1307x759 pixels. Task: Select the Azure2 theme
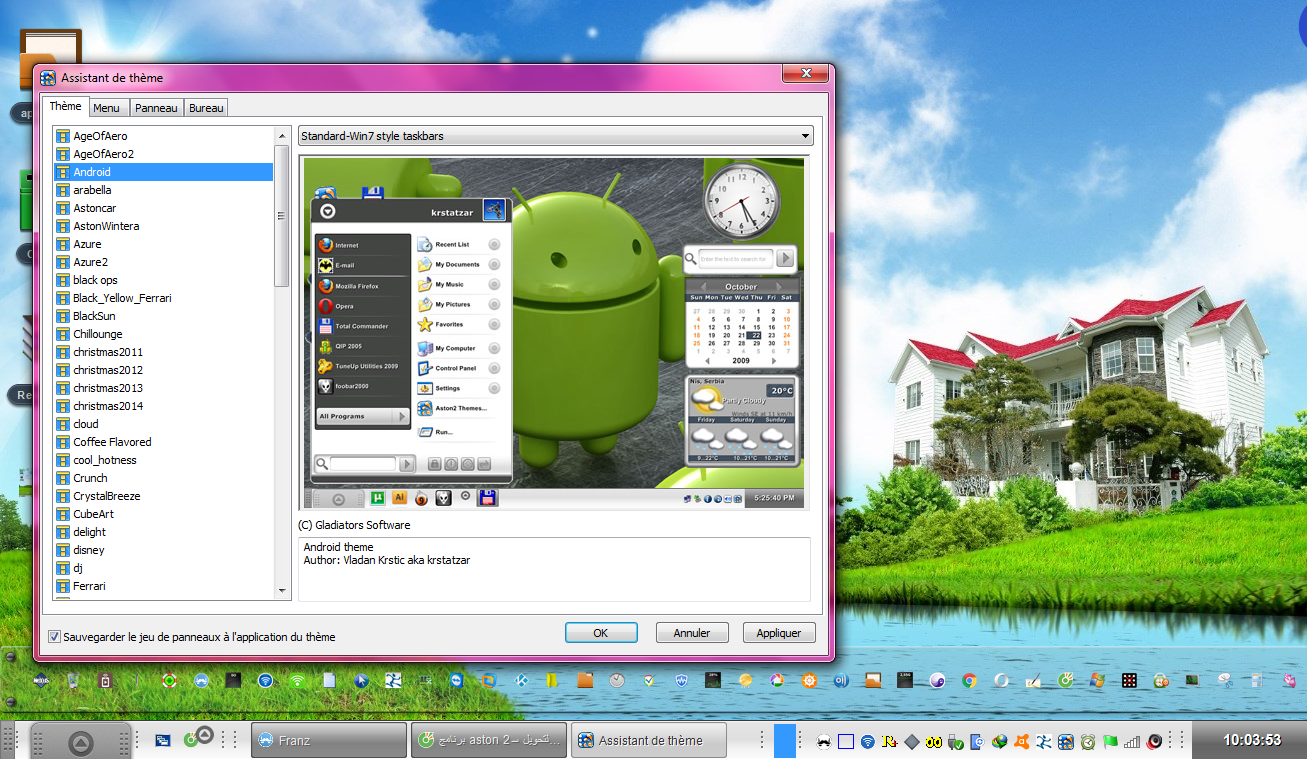pyautogui.click(x=164, y=262)
